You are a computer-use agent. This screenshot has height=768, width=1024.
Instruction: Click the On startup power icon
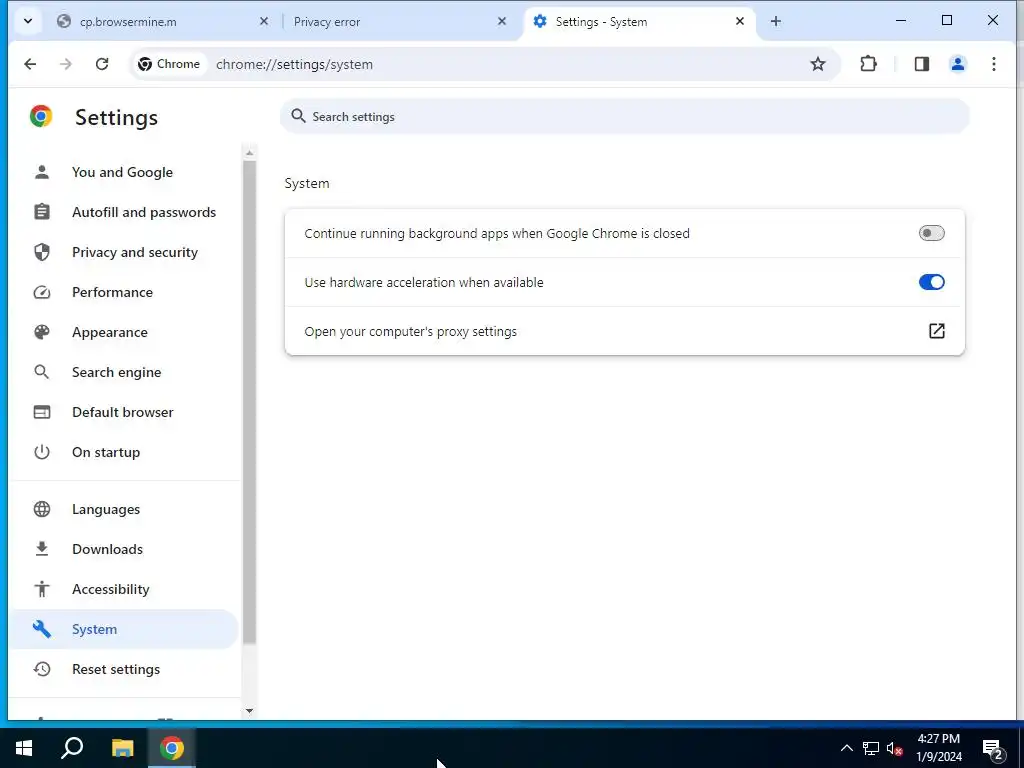[42, 452]
